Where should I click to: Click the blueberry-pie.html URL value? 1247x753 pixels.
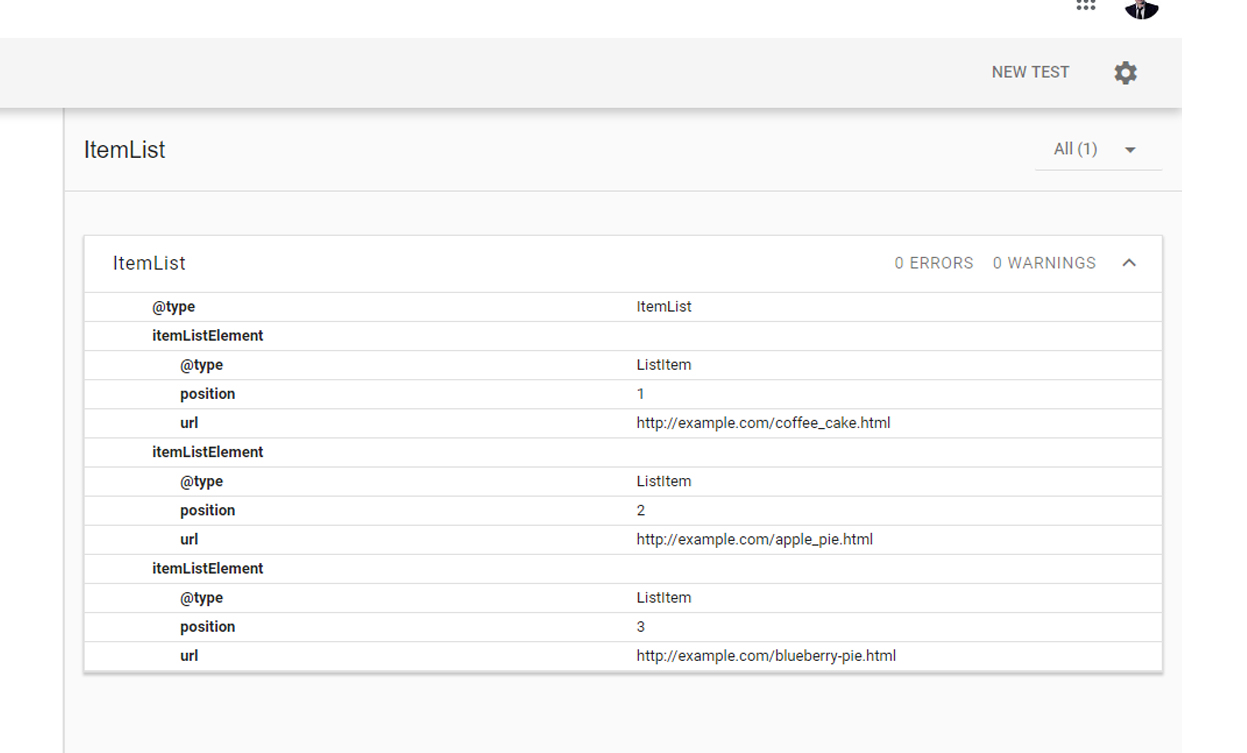click(x=766, y=656)
